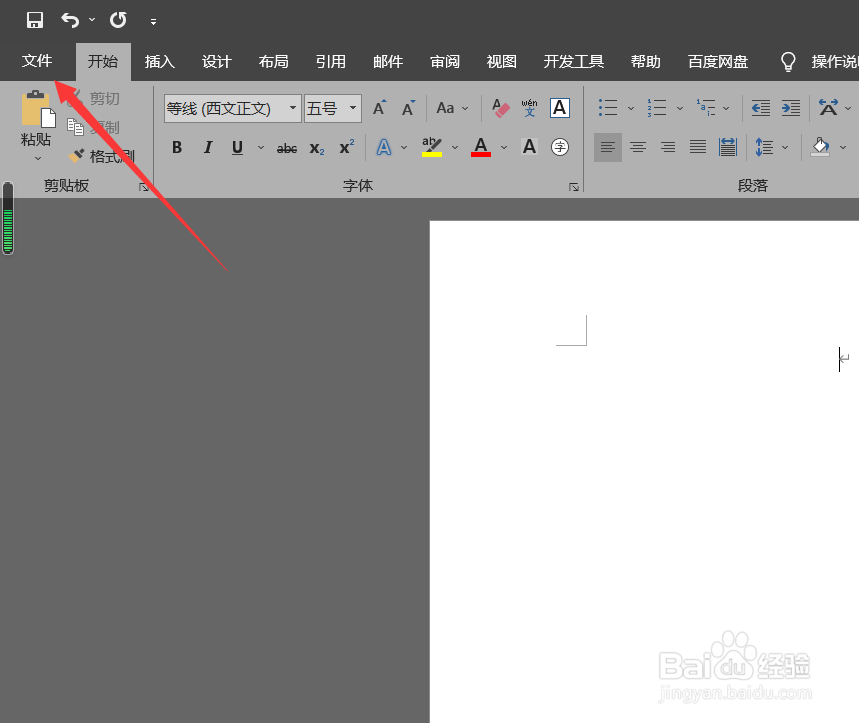This screenshot has width=859, height=723.
Task: Increase font size with grow font icon
Action: tap(380, 108)
